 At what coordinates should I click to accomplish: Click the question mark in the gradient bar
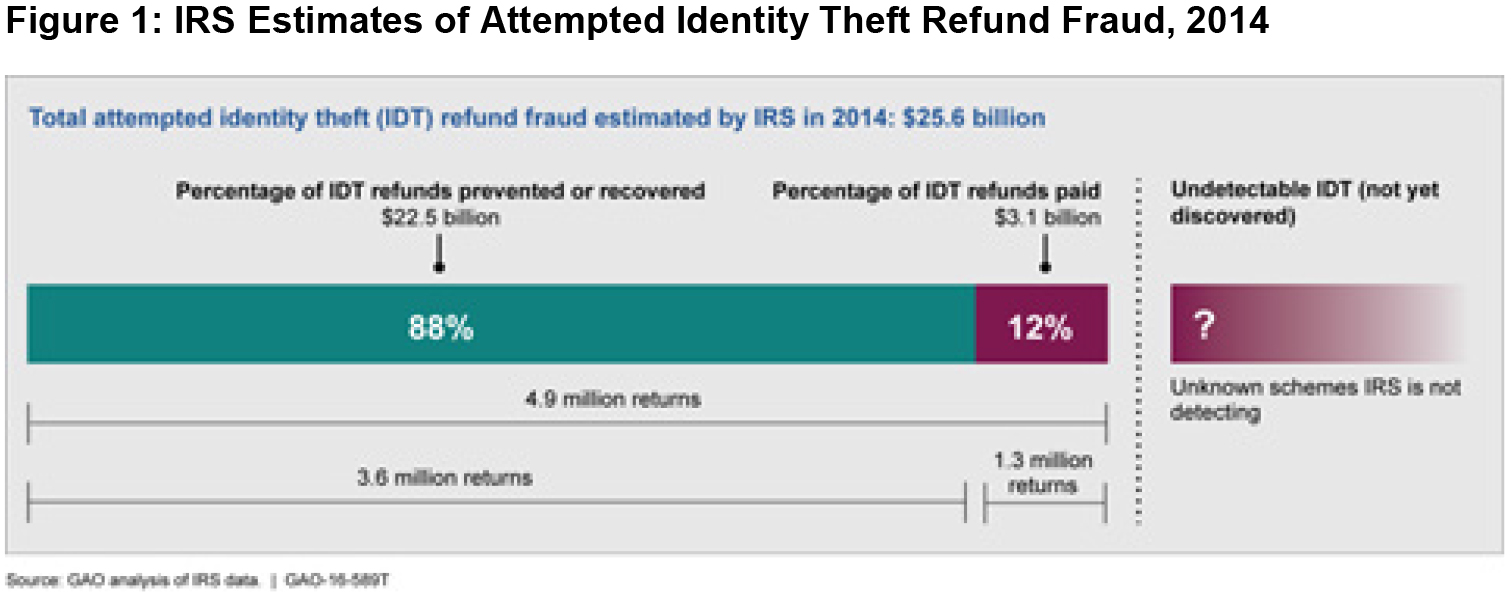(x=1204, y=325)
